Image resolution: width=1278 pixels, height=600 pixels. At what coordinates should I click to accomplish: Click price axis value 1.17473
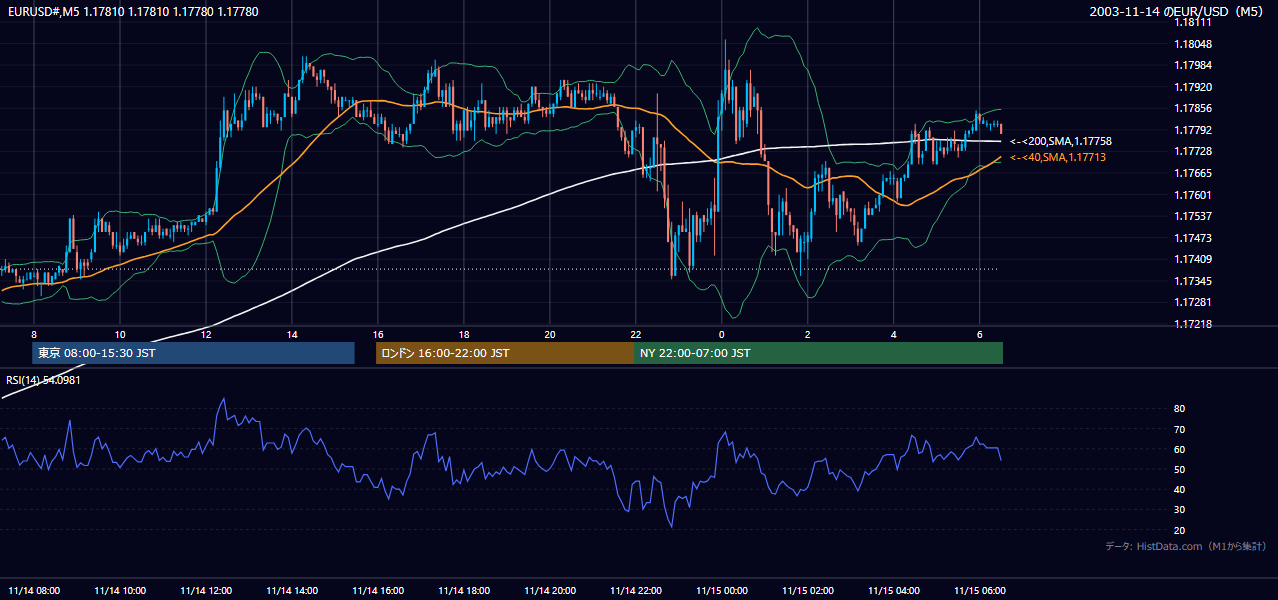1192,238
